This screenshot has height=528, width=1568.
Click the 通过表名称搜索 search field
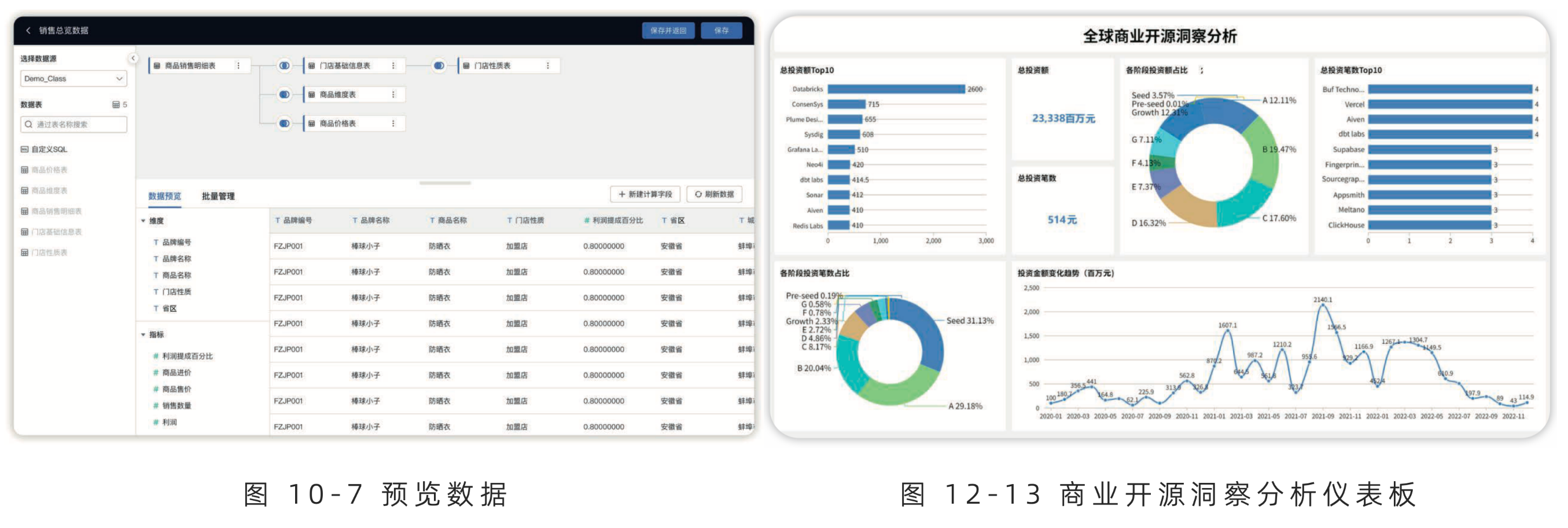point(73,125)
